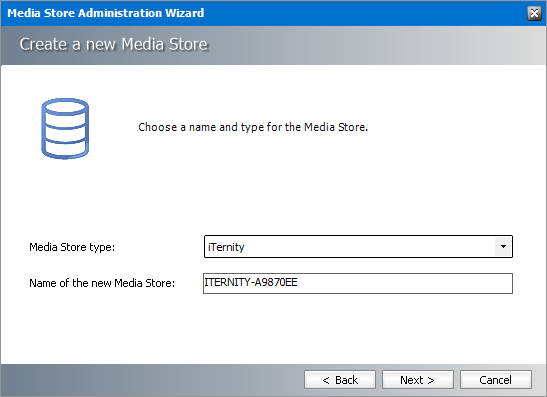This screenshot has height=397, width=547.
Task: Close the Media Store Administration Wizard window
Action: pyautogui.click(x=534, y=13)
